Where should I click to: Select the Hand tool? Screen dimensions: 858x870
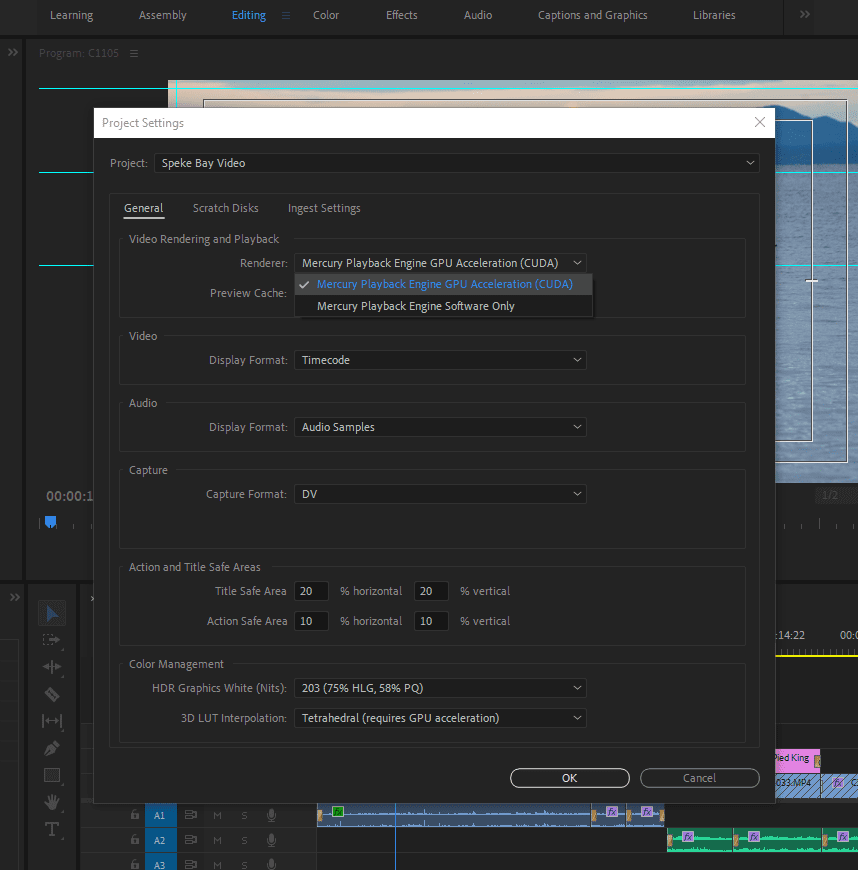[52, 802]
